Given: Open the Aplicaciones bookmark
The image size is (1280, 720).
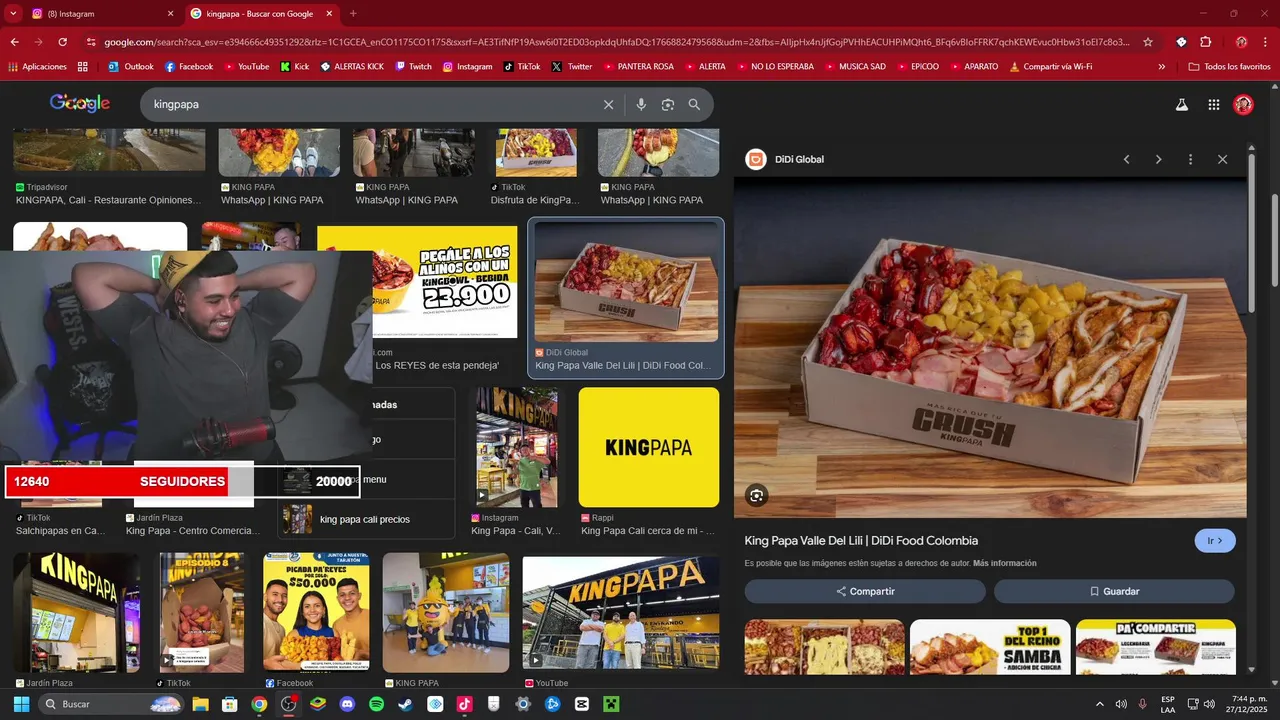Looking at the screenshot, I should (37, 67).
